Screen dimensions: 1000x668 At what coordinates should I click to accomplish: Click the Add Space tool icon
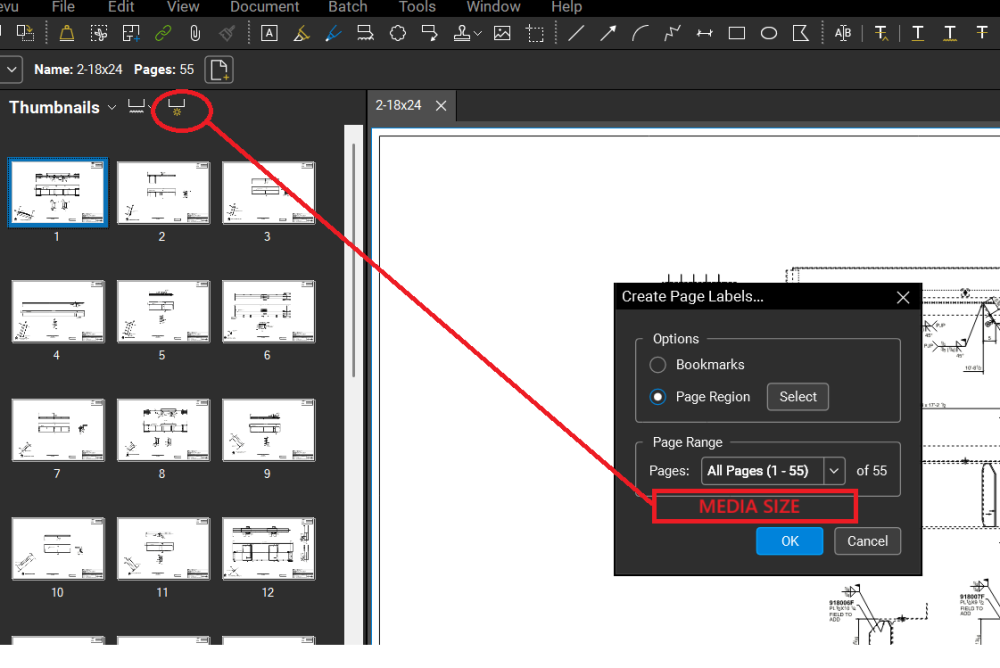[131, 33]
